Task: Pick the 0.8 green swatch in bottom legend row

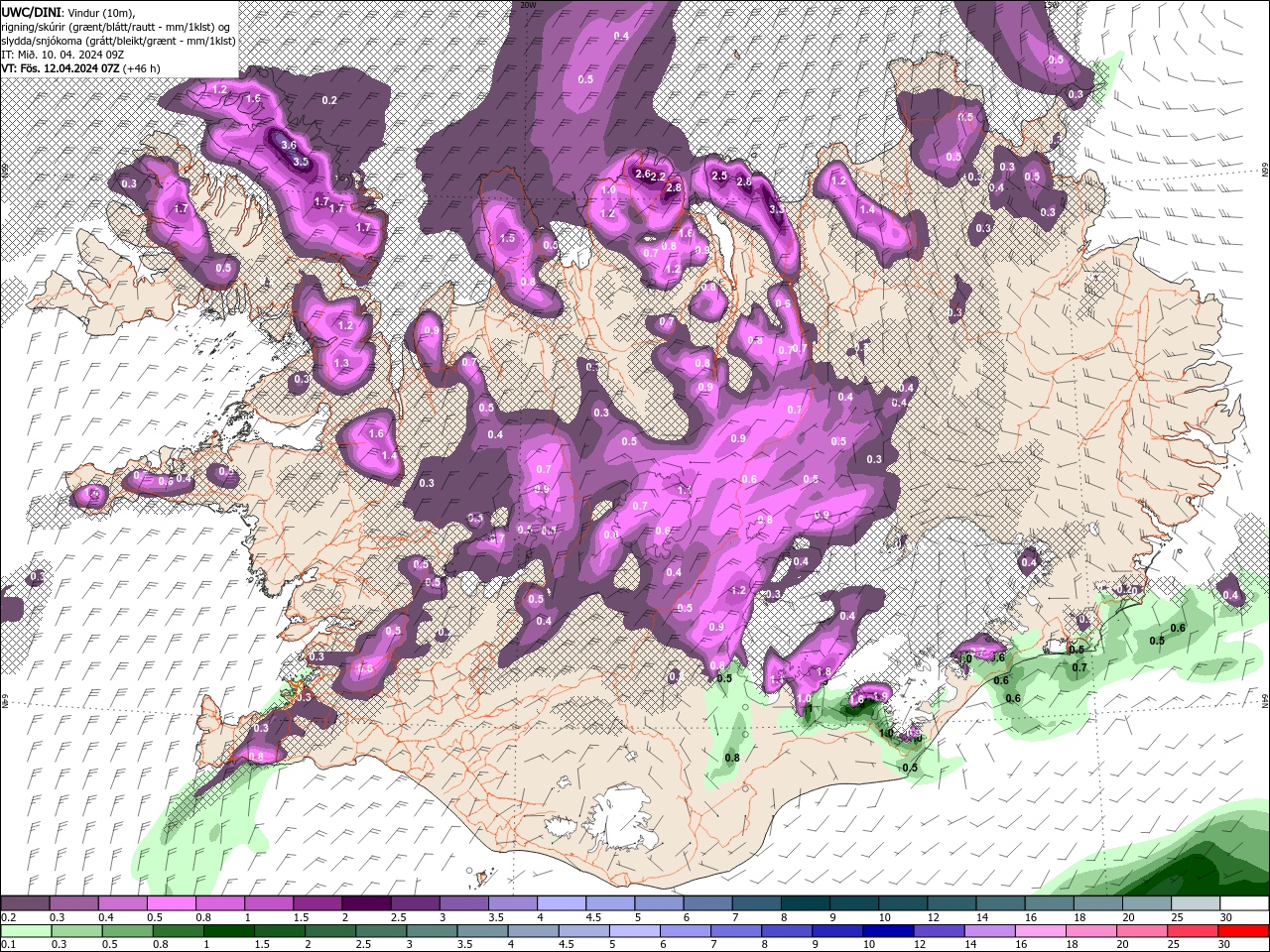Action: click(x=179, y=931)
